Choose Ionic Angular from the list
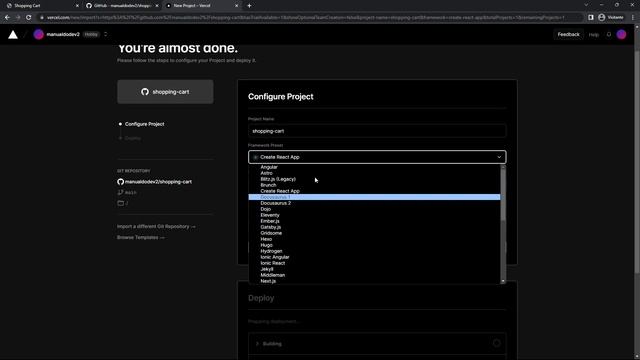640x360 pixels. pyautogui.click(x=374, y=257)
